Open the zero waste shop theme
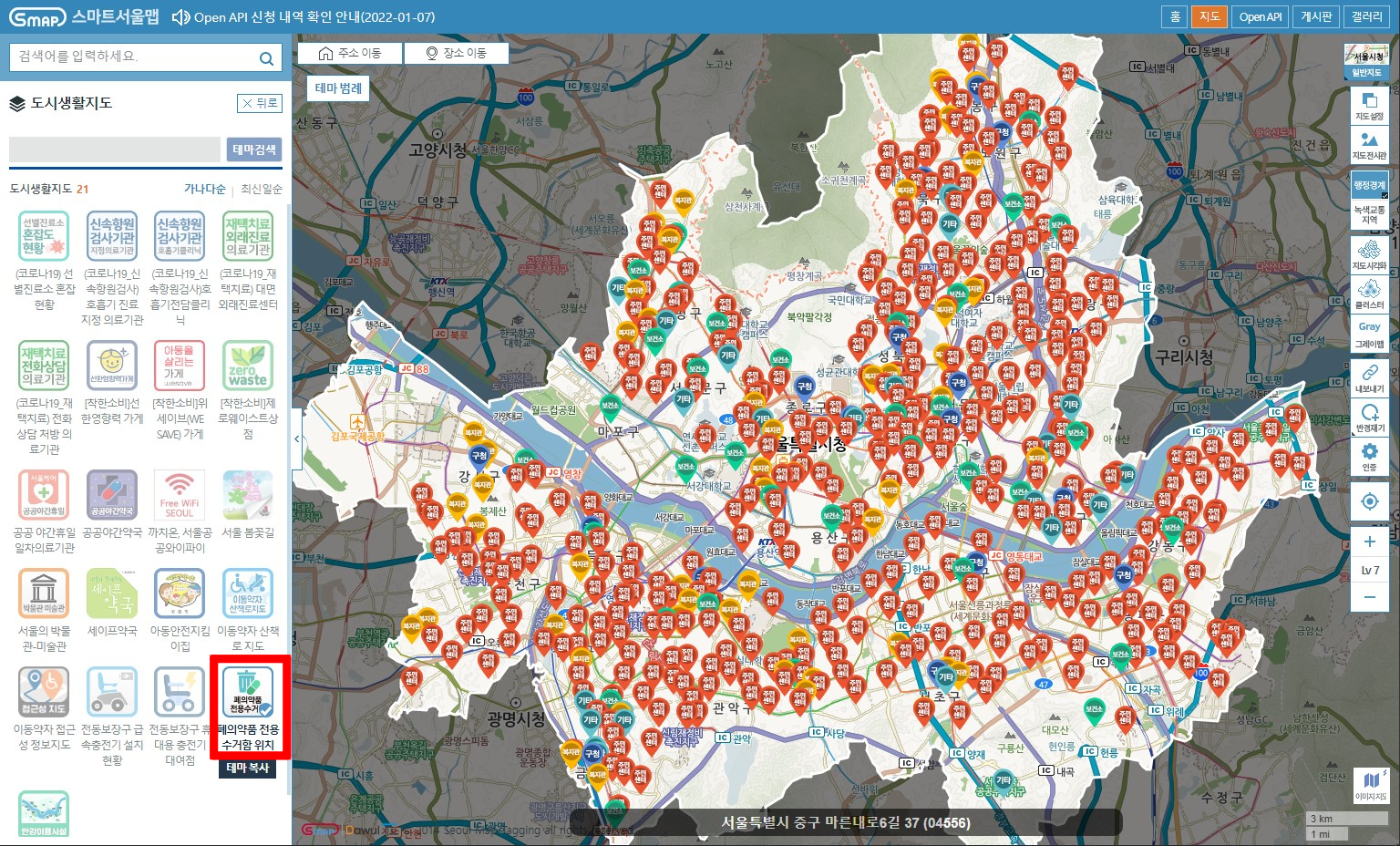 [248, 366]
